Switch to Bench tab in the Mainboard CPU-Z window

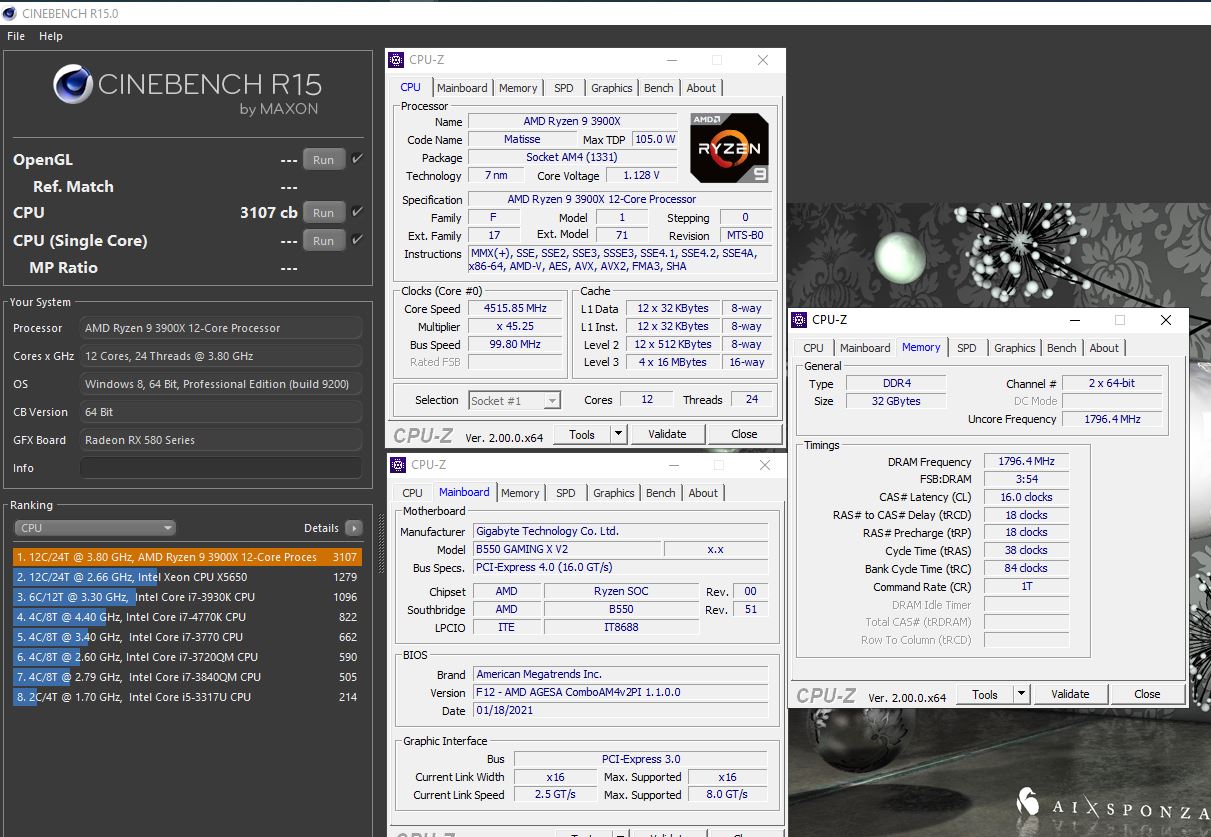coord(661,493)
